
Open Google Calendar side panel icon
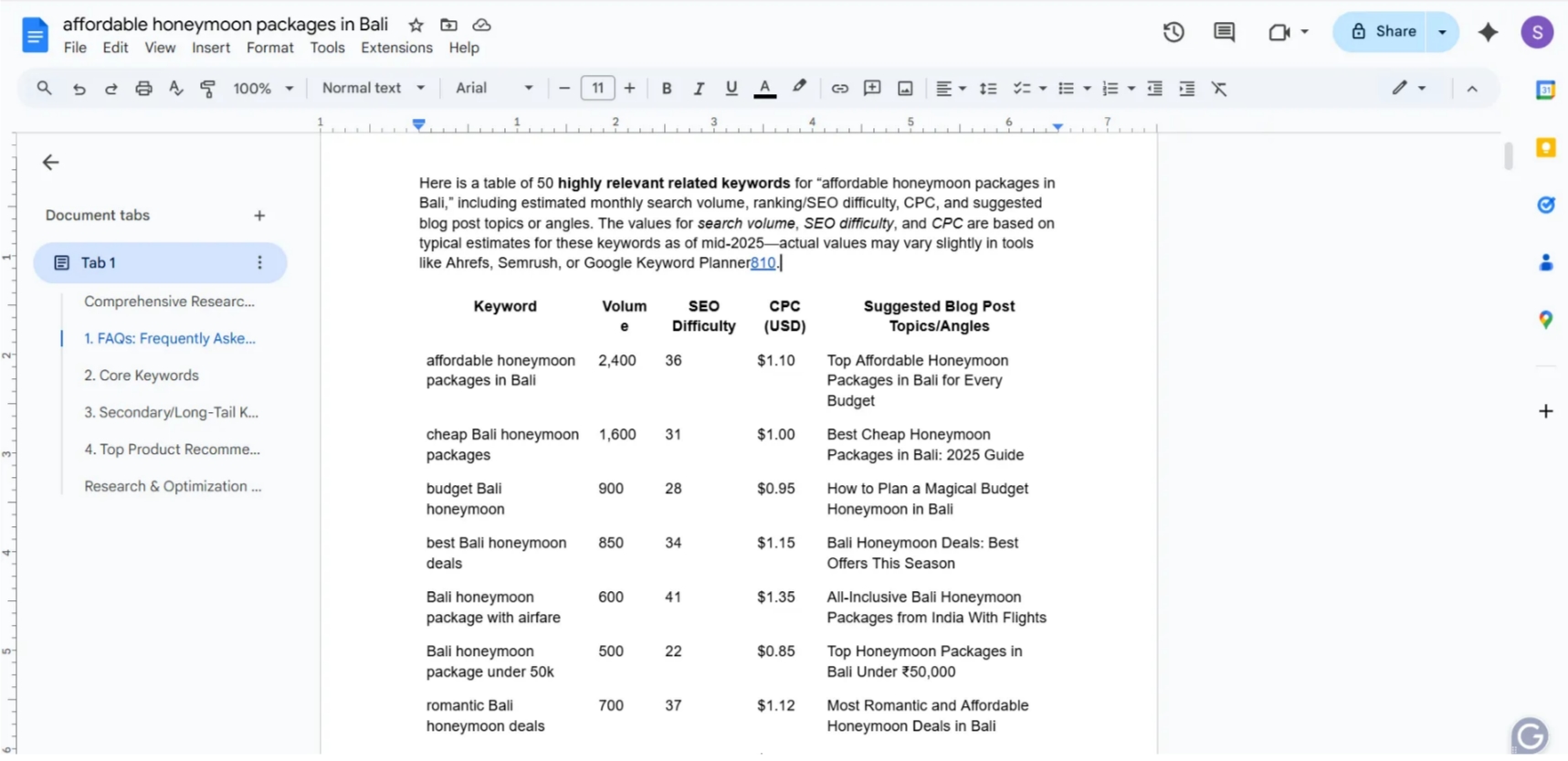[x=1545, y=90]
